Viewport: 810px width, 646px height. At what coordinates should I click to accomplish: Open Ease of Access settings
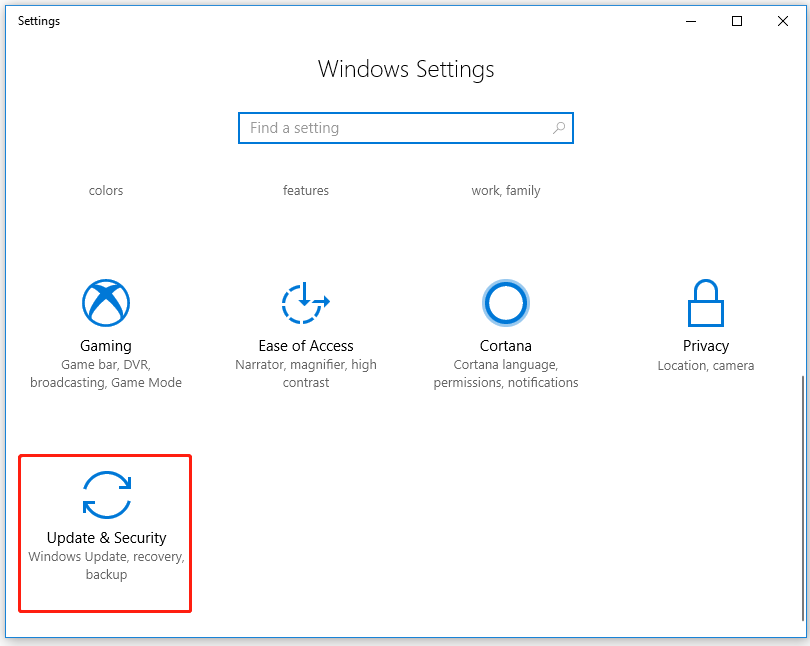pyautogui.click(x=305, y=345)
